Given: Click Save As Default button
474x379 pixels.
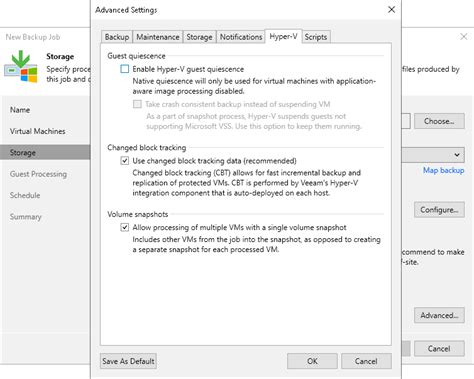Looking at the screenshot, I should pyautogui.click(x=128, y=361).
